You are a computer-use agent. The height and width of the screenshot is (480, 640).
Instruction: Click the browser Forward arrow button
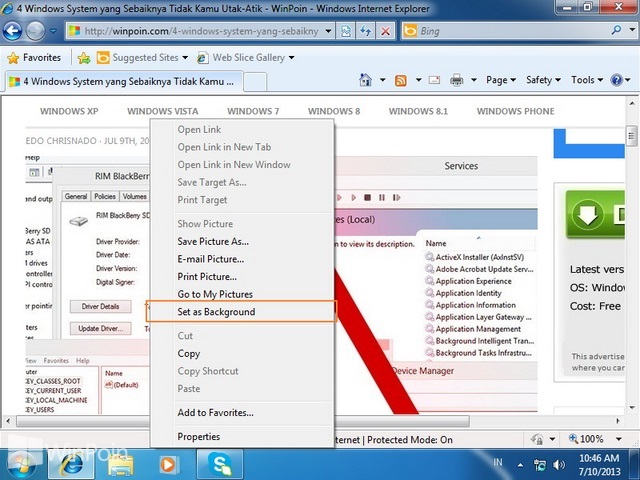(36, 31)
